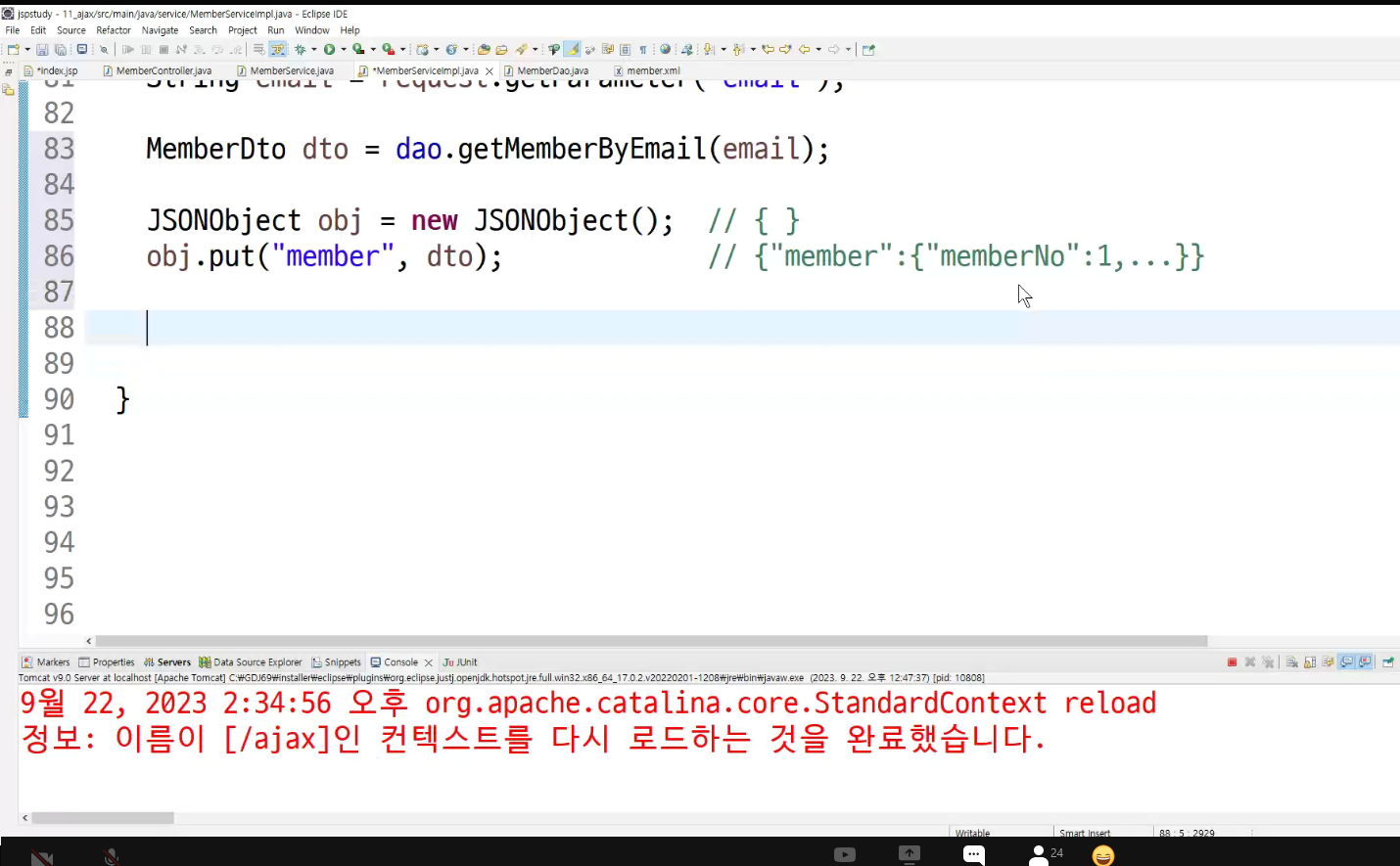Viewport: 1400px width, 866px height.
Task: Open the Servers view tab
Action: [x=167, y=662]
